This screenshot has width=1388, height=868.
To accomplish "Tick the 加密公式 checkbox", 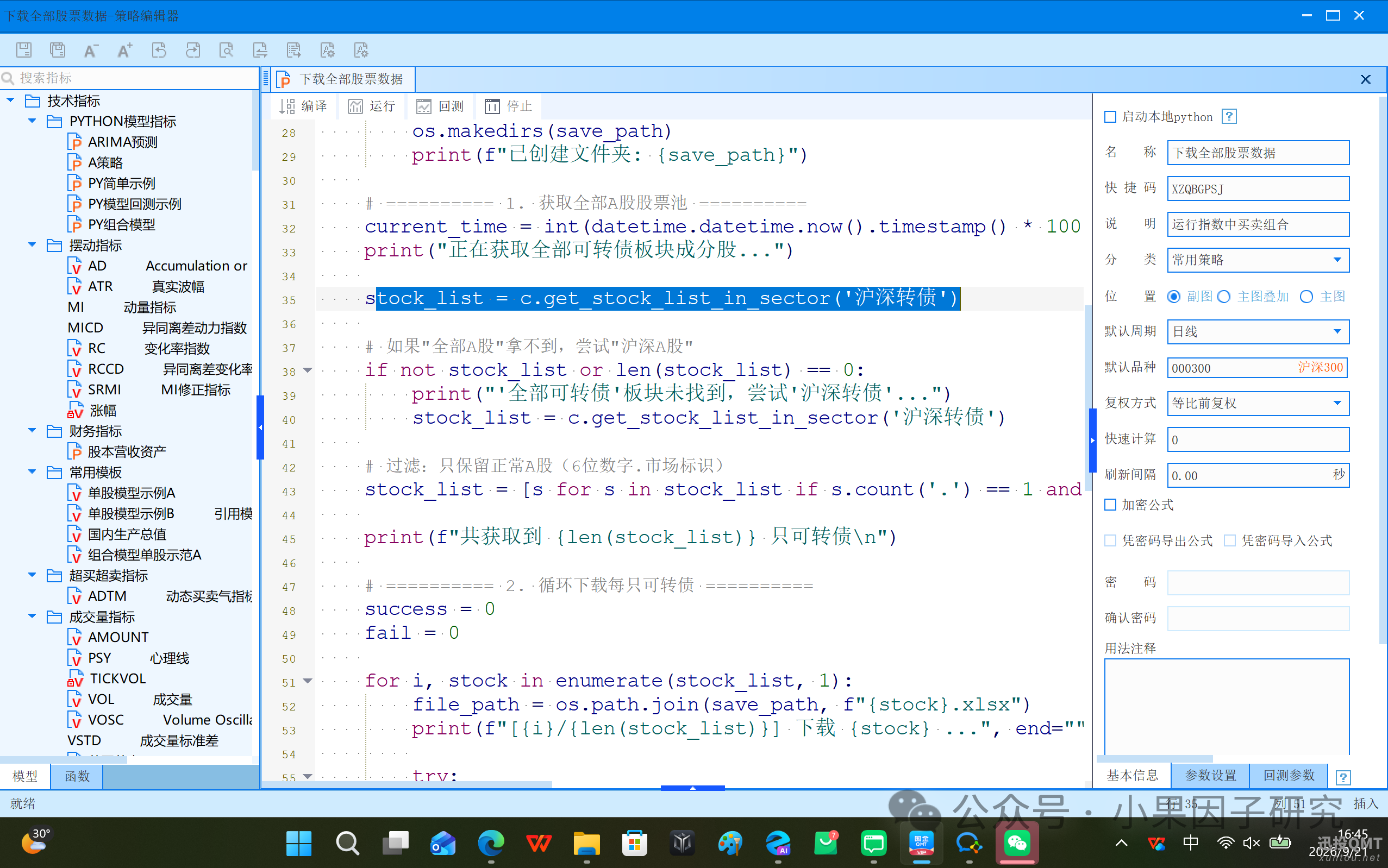I will tap(1111, 505).
